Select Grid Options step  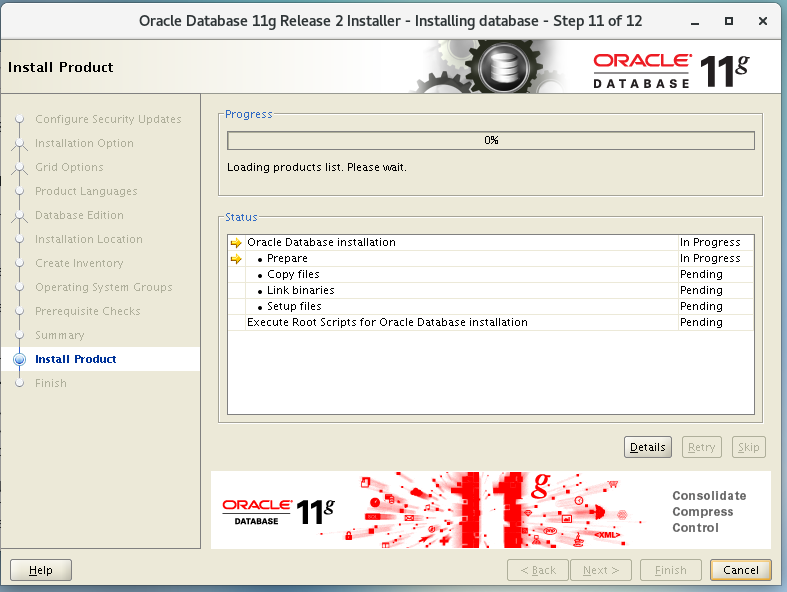(69, 167)
